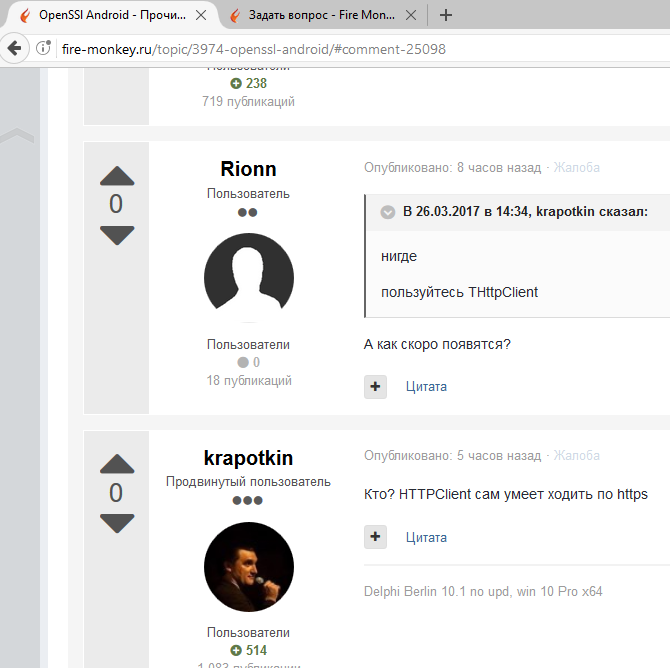Screen dimensions: 670x668
Task: Click quote header 'В 26.03.2017 в 14:34'
Action: click(x=467, y=212)
